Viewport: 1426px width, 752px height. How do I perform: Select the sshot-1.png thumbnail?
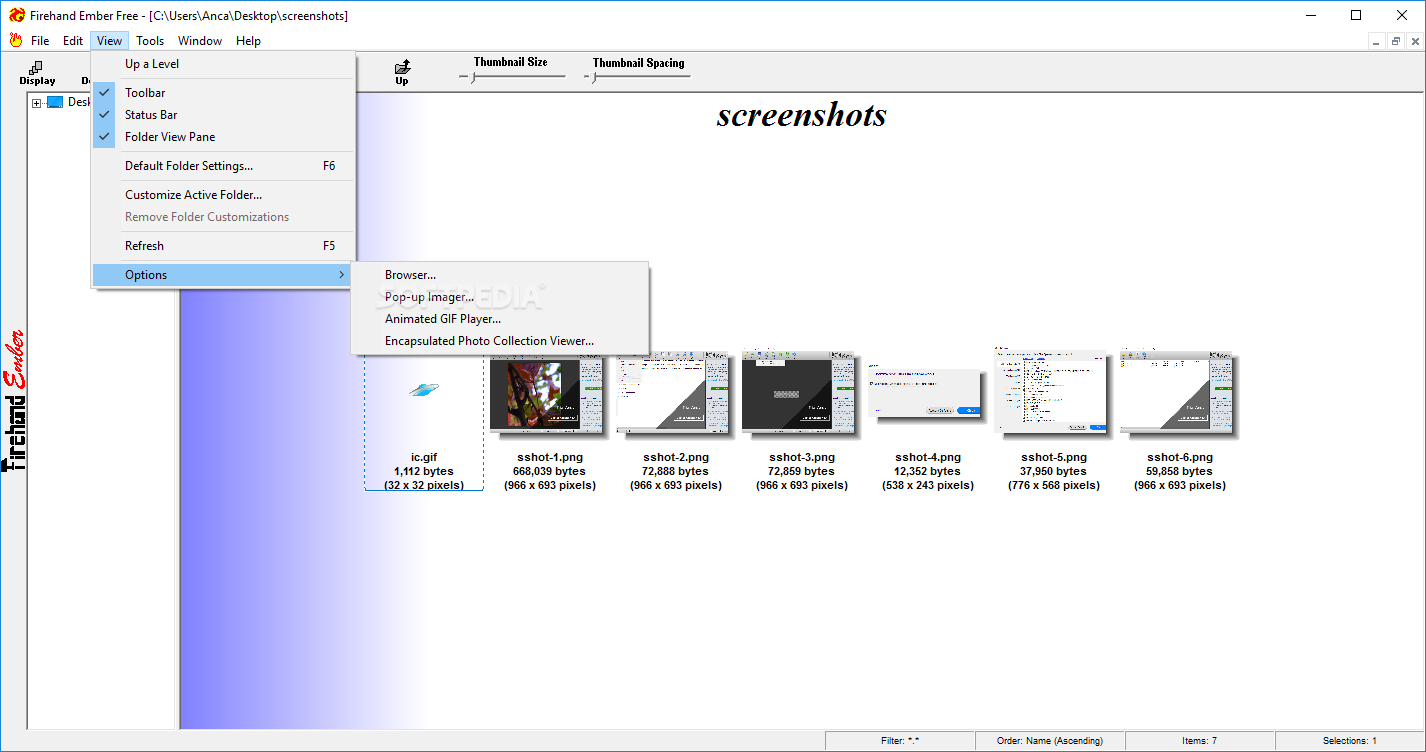pyautogui.click(x=549, y=395)
